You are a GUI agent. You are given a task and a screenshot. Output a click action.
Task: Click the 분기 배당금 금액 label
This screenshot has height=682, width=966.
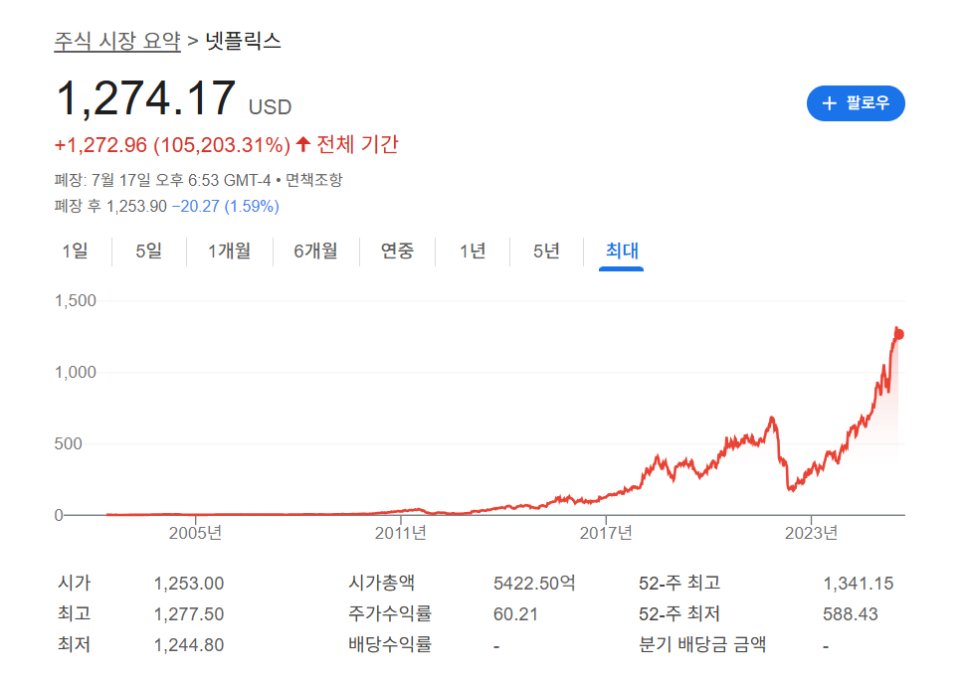tap(702, 644)
